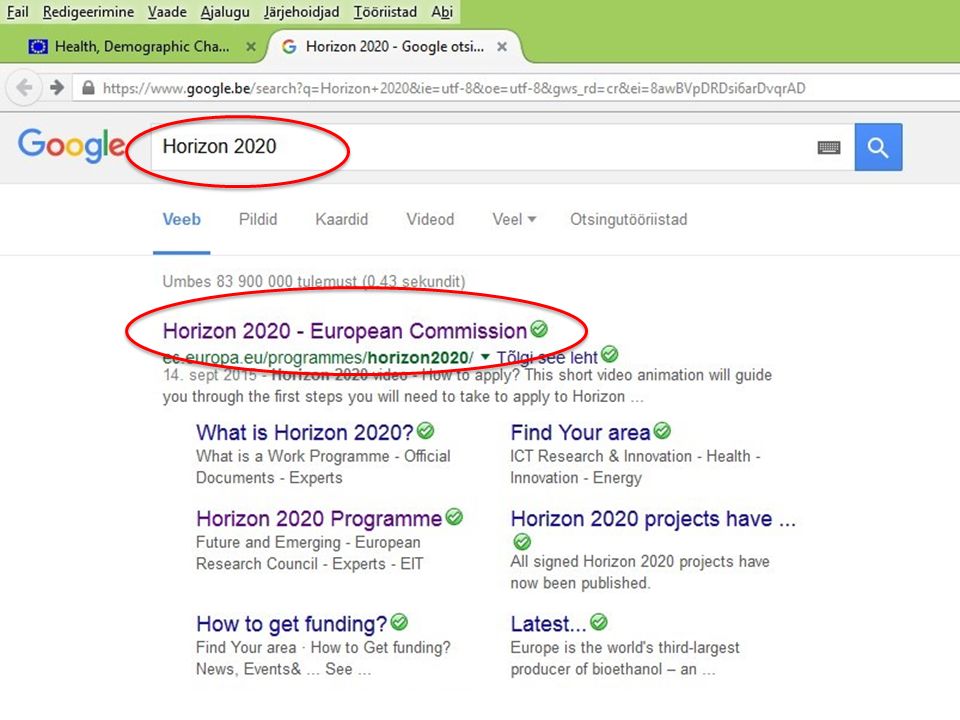960x720 pixels.
Task: Open the Latest... sitelink
Action: point(549,624)
